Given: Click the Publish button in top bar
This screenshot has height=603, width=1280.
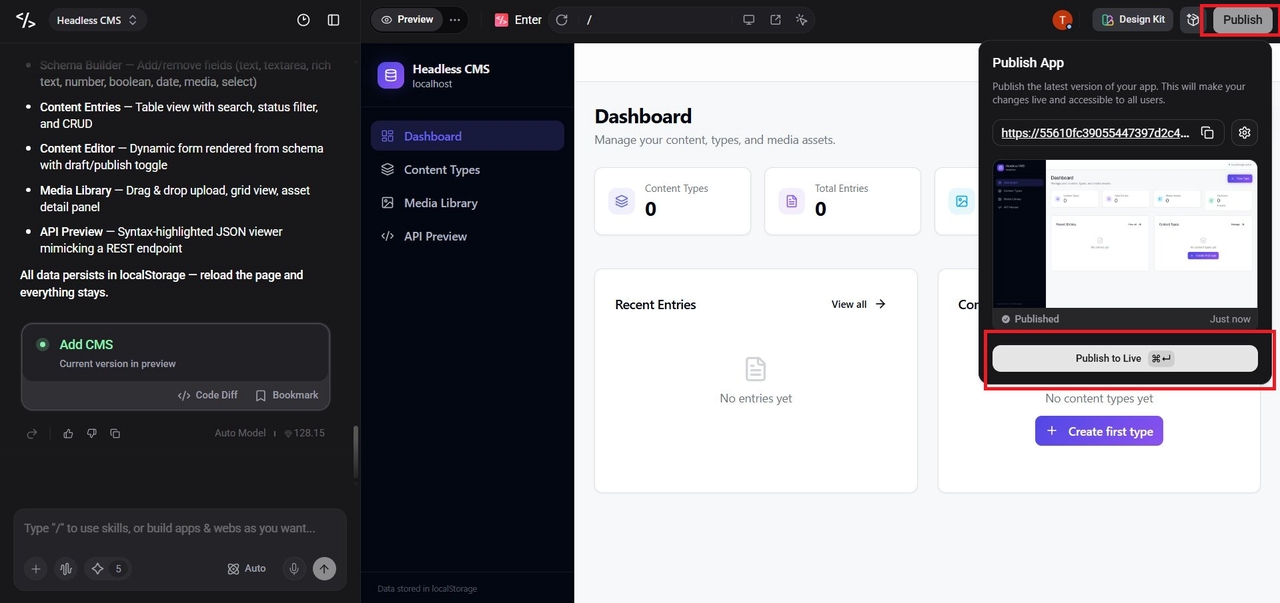Looking at the screenshot, I should (x=1242, y=20).
